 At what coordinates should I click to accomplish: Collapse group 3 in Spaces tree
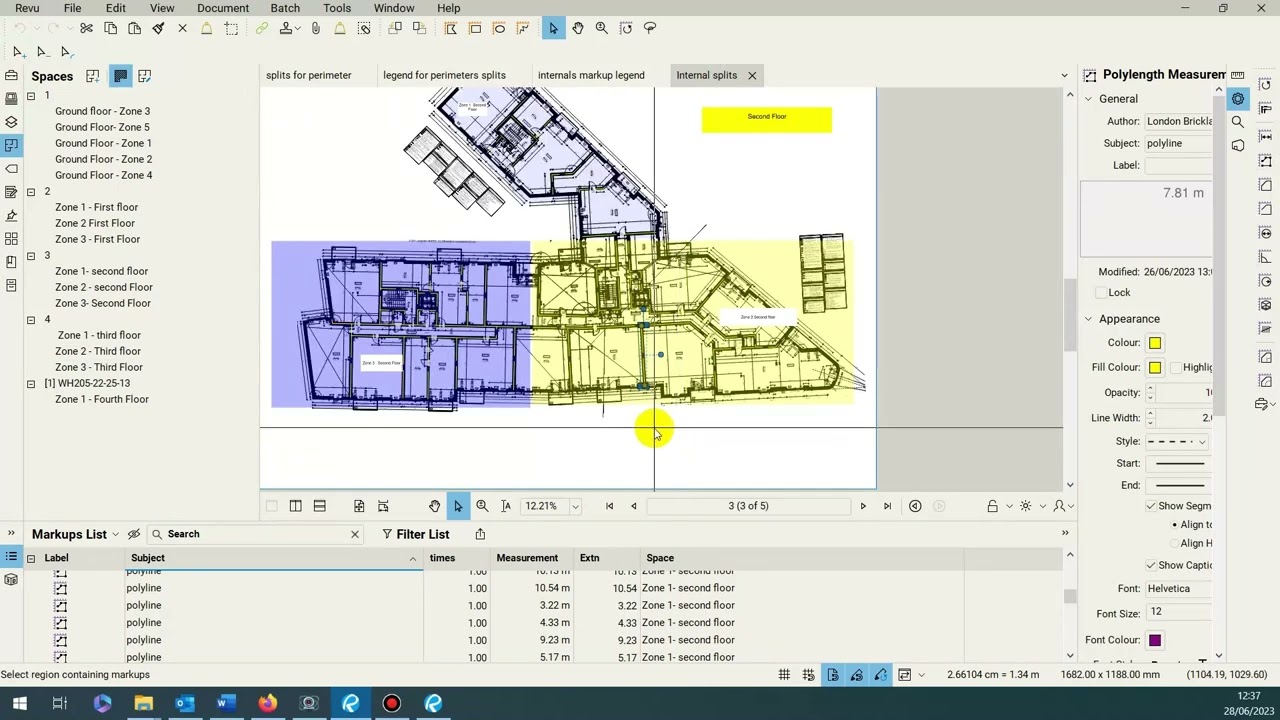[x=31, y=256]
